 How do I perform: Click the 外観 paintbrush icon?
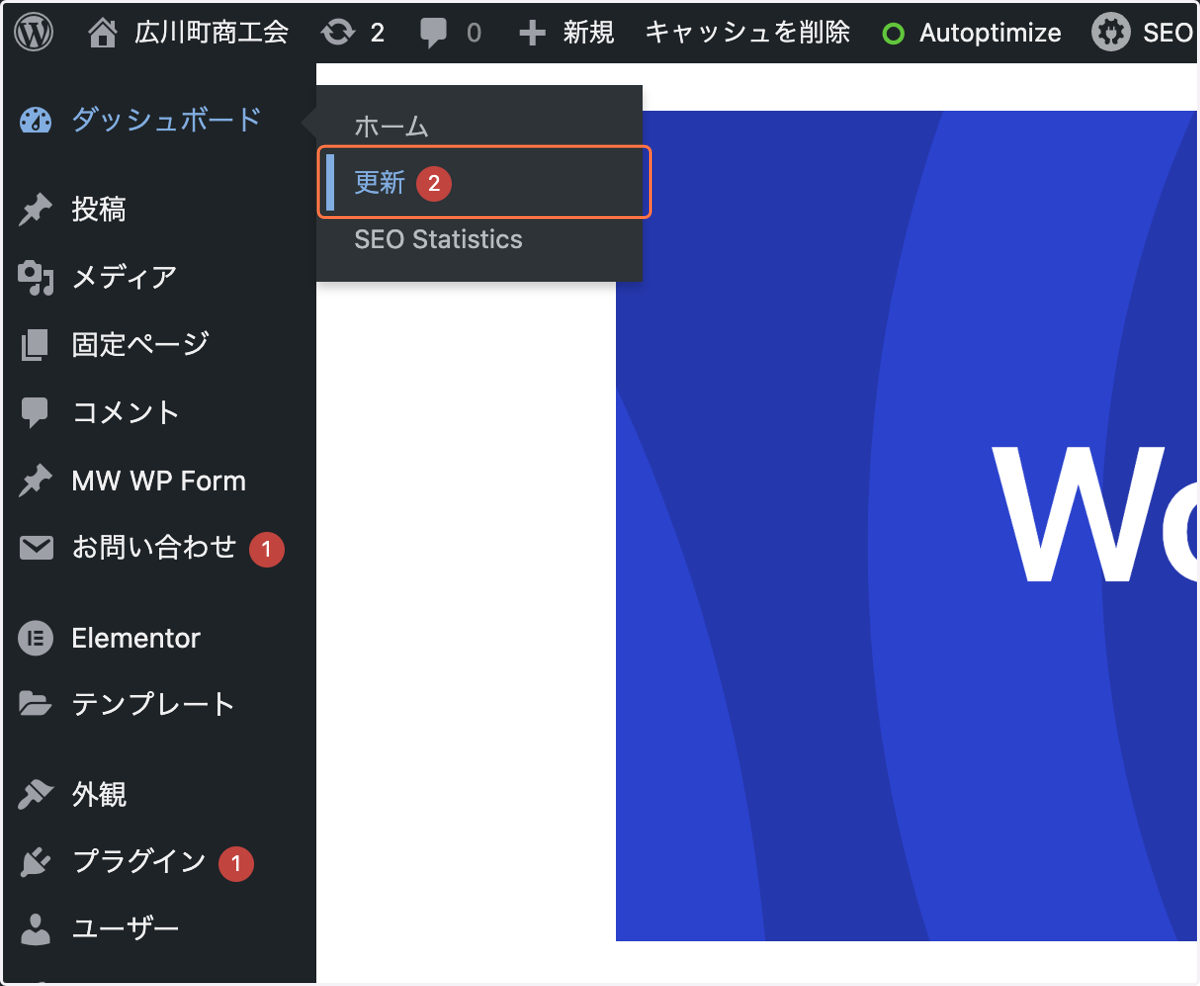tap(36, 795)
